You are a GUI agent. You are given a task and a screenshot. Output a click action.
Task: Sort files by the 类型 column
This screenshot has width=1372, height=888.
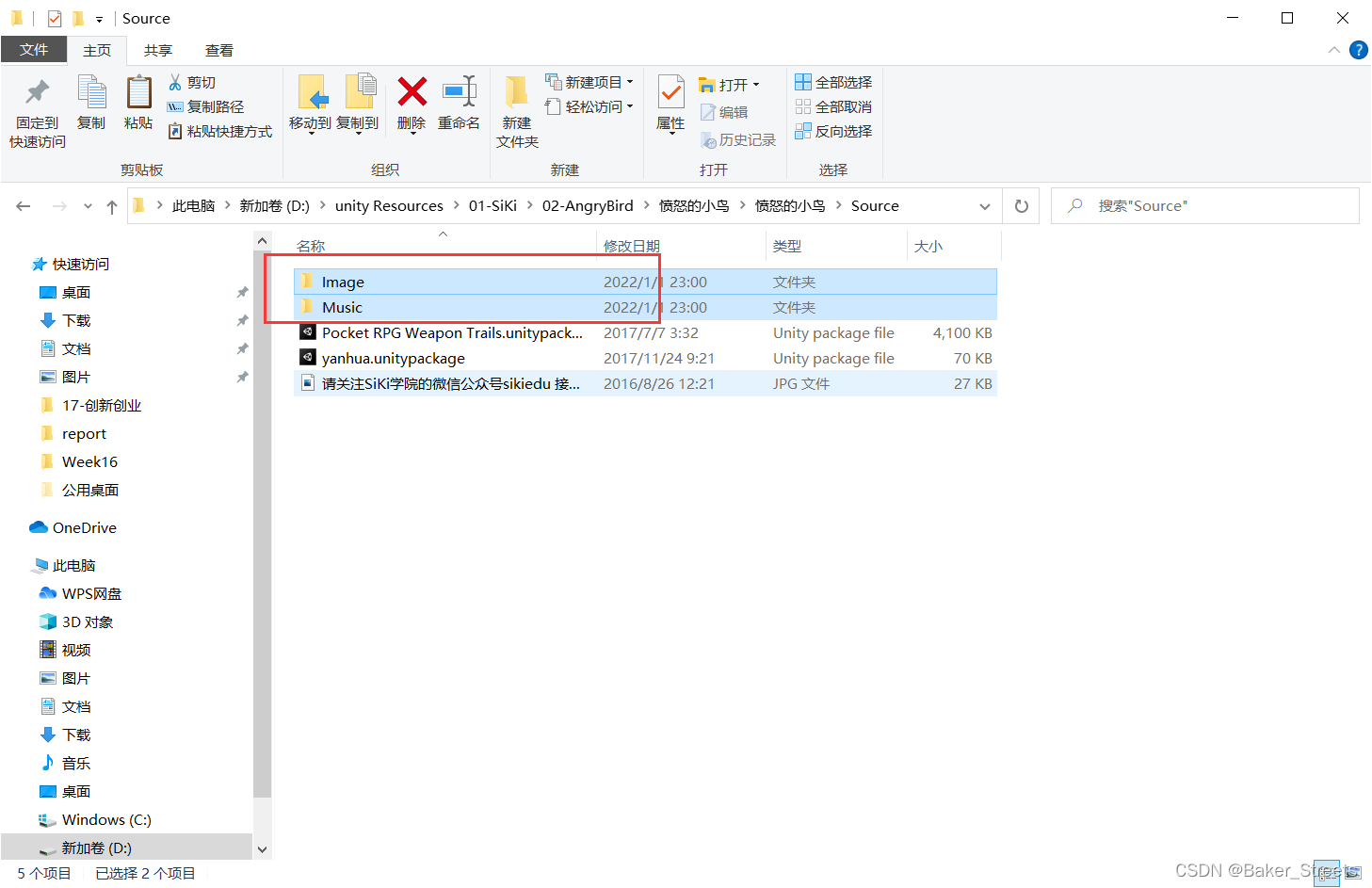787,247
